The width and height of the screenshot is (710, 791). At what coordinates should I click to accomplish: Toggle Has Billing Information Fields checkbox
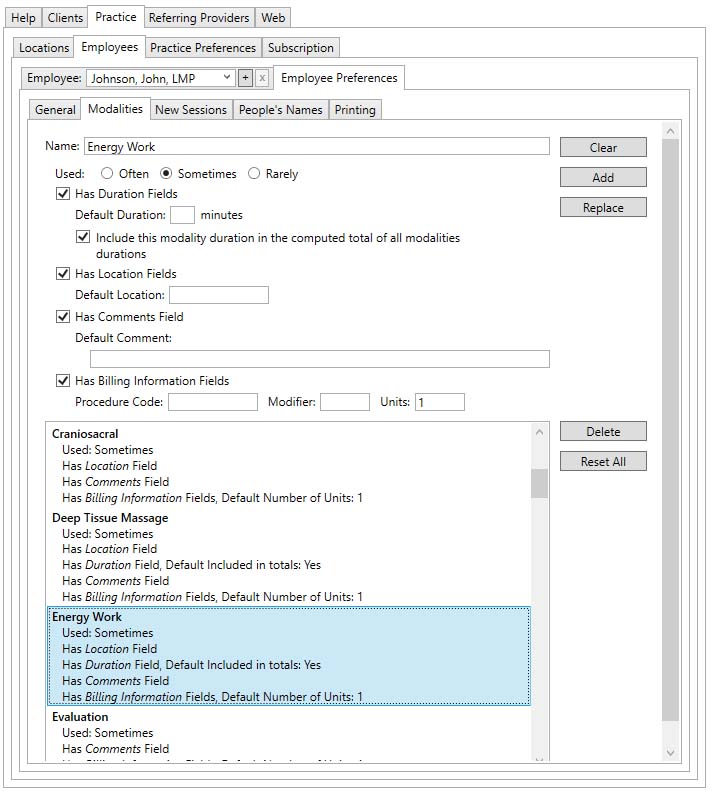pyautogui.click(x=63, y=380)
